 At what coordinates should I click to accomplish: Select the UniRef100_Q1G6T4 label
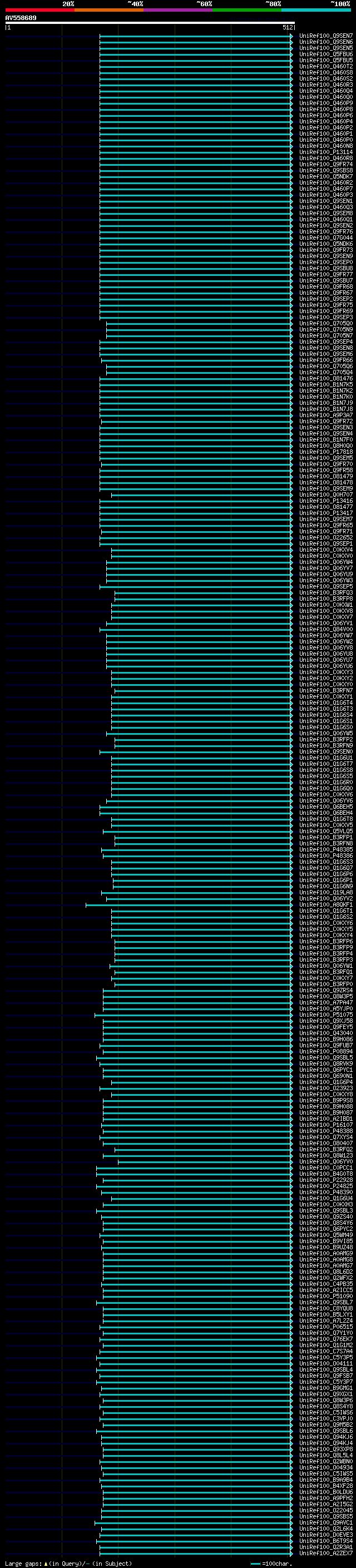[325, 703]
